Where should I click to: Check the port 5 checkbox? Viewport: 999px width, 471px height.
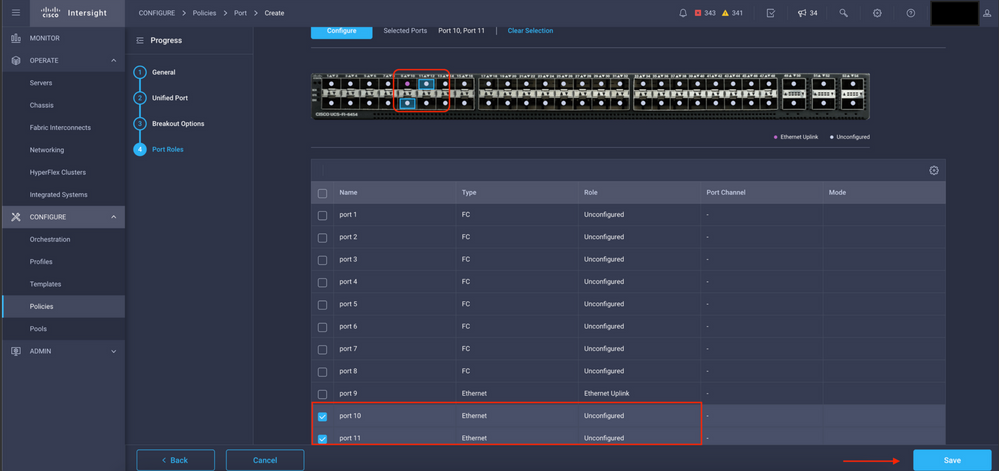[x=322, y=305]
